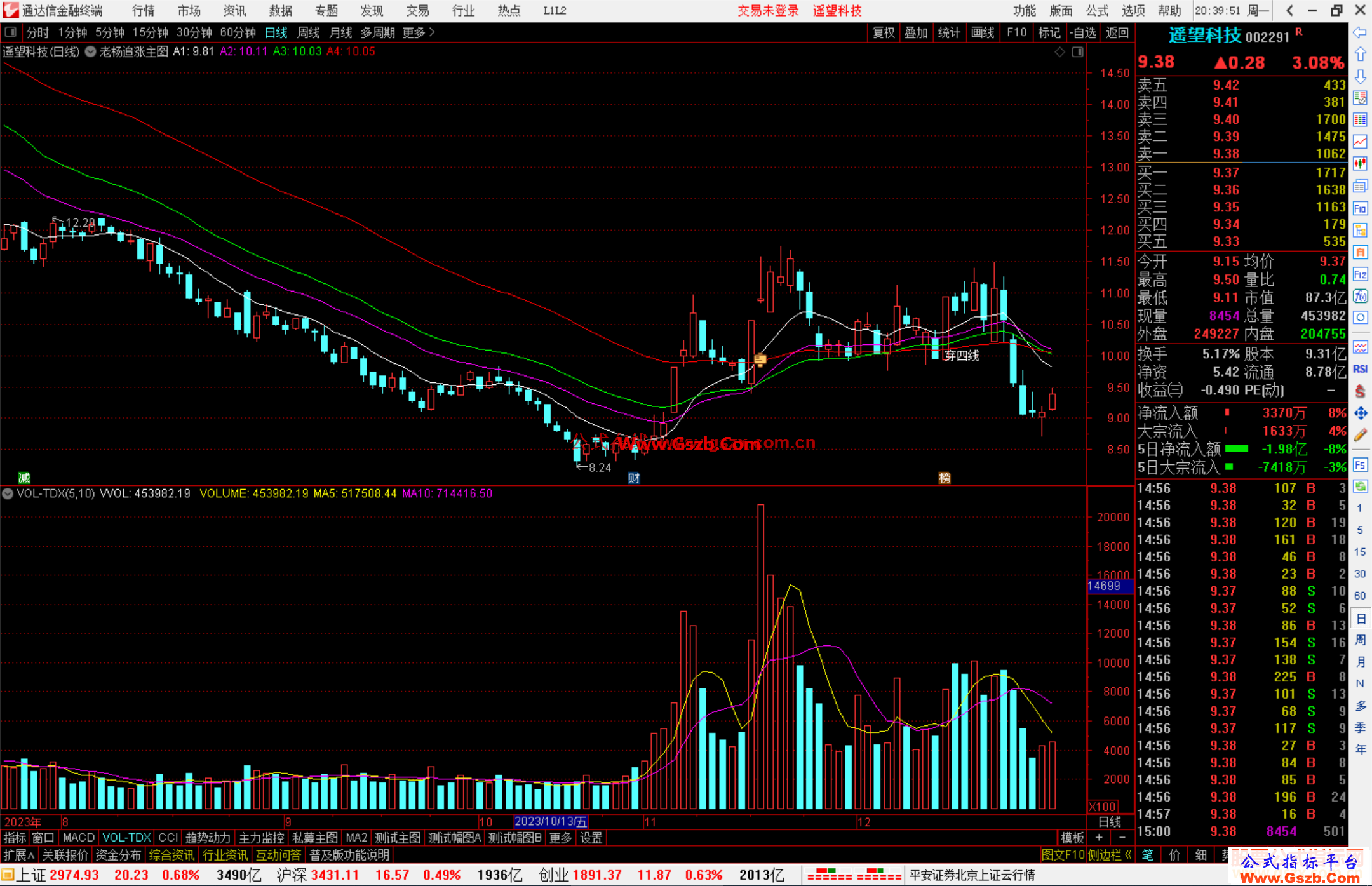Click 交易未登录 login link
Image resolution: width=1372 pixels, height=886 pixels.
(x=768, y=10)
